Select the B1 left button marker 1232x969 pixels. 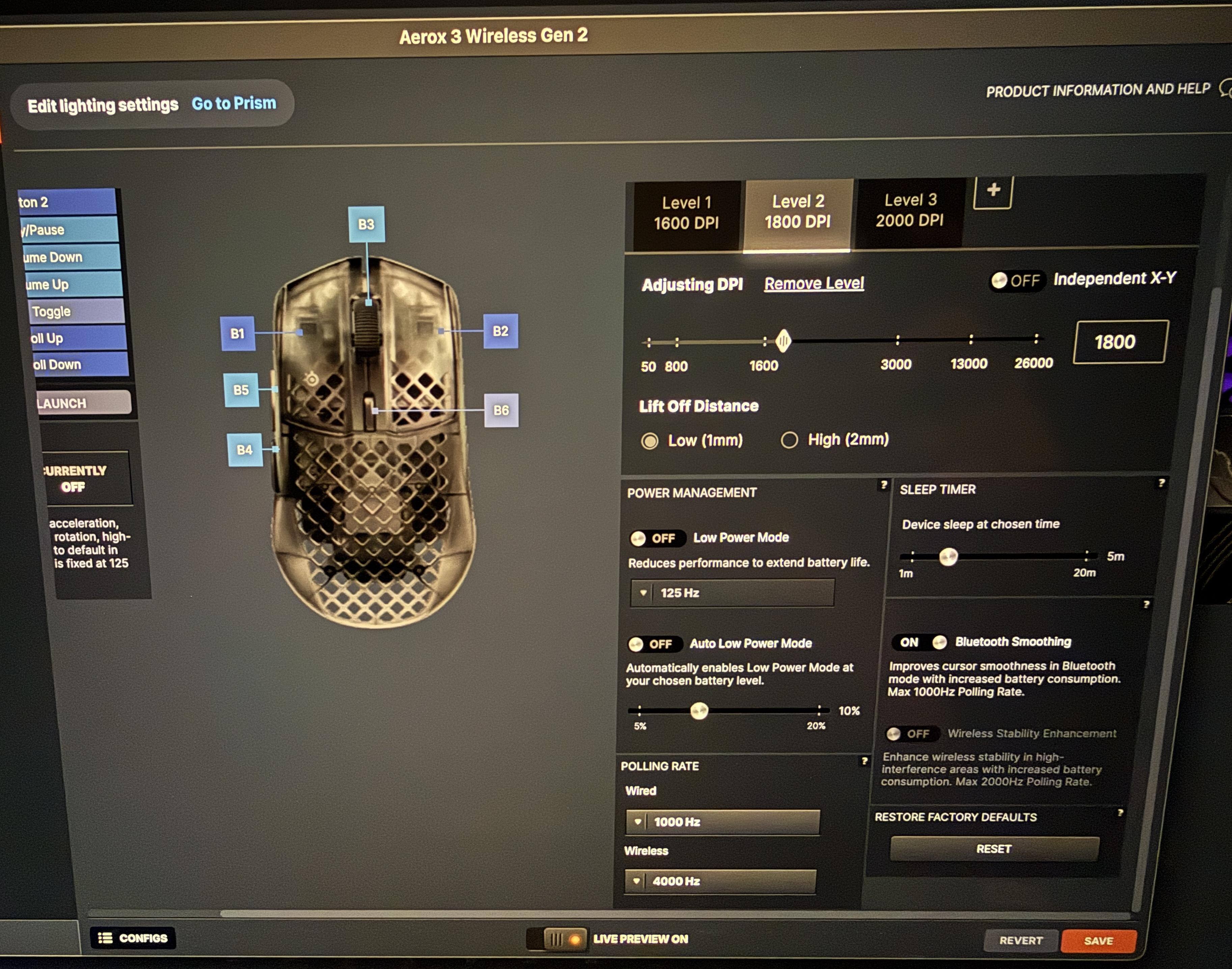coord(237,334)
